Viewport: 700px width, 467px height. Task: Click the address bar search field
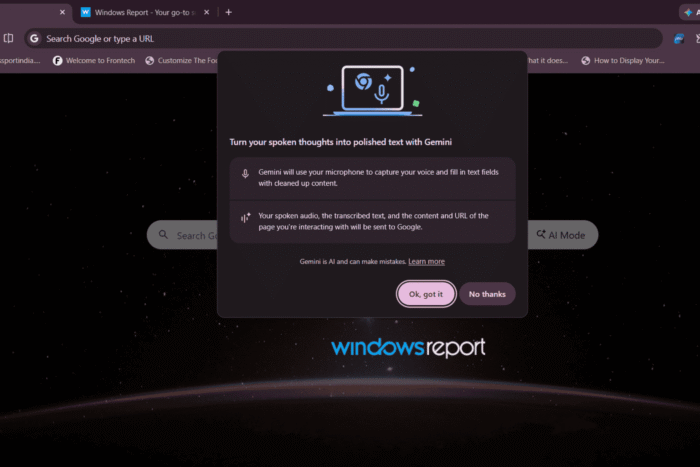(x=343, y=39)
